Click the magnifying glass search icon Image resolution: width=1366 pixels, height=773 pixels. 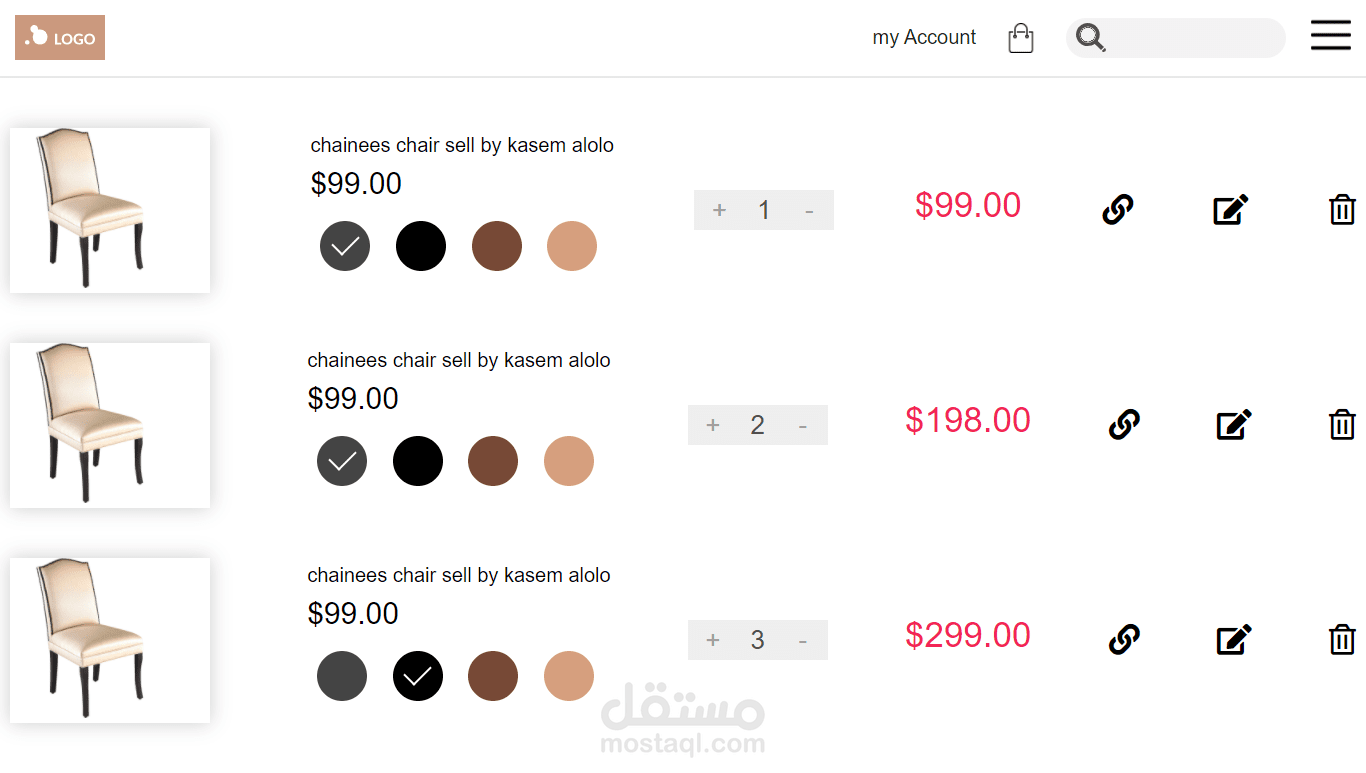pos(1091,38)
